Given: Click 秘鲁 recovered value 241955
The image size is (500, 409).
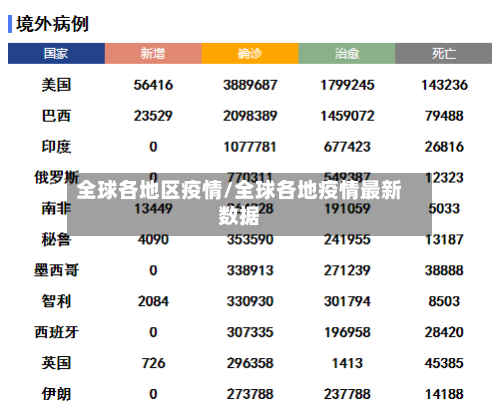Looking at the screenshot, I should point(347,240).
